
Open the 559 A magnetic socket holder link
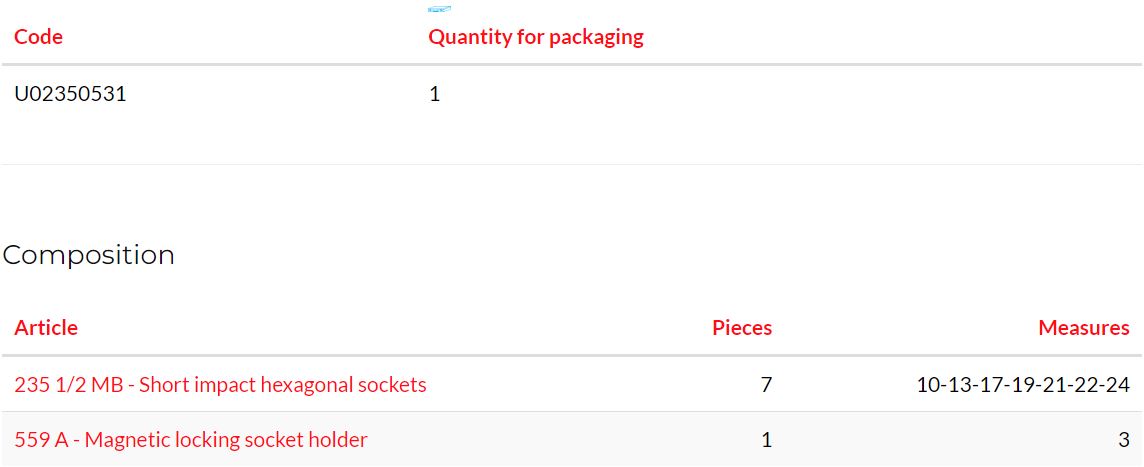coord(191,440)
